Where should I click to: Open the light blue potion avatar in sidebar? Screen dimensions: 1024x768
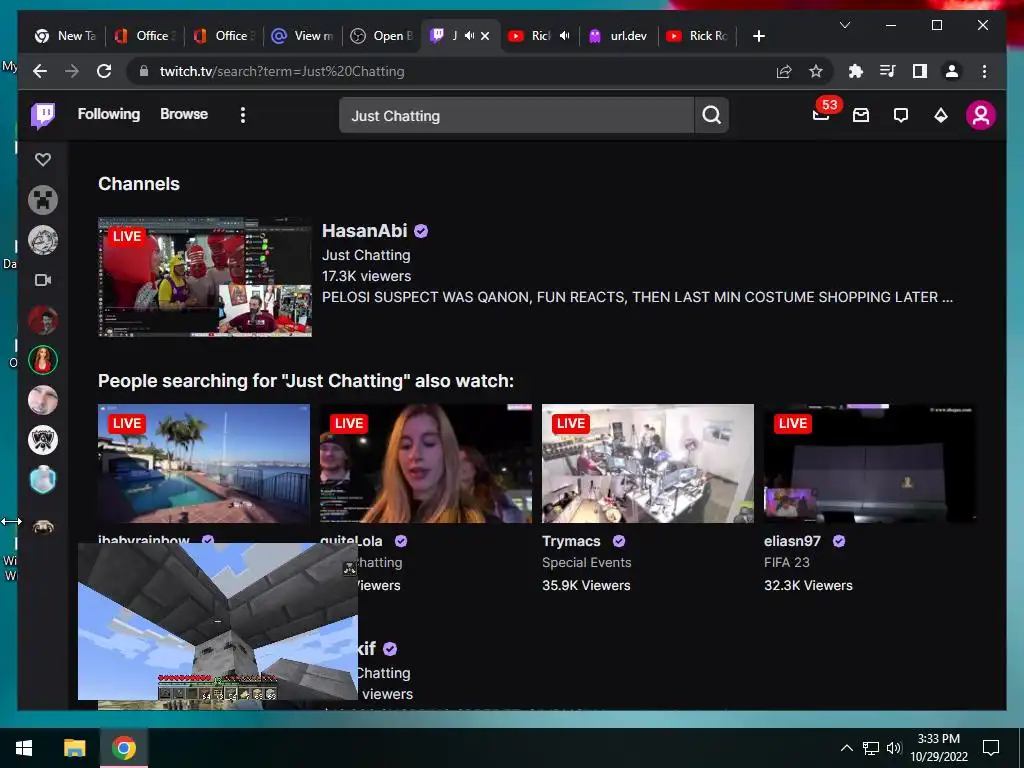point(43,480)
